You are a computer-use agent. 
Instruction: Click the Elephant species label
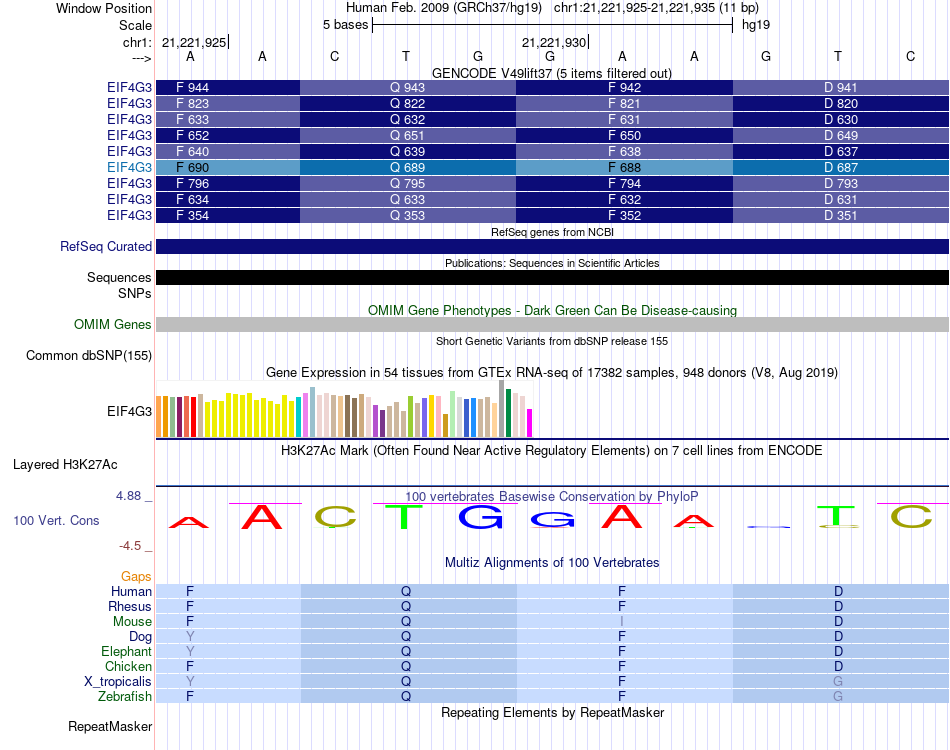point(126,652)
